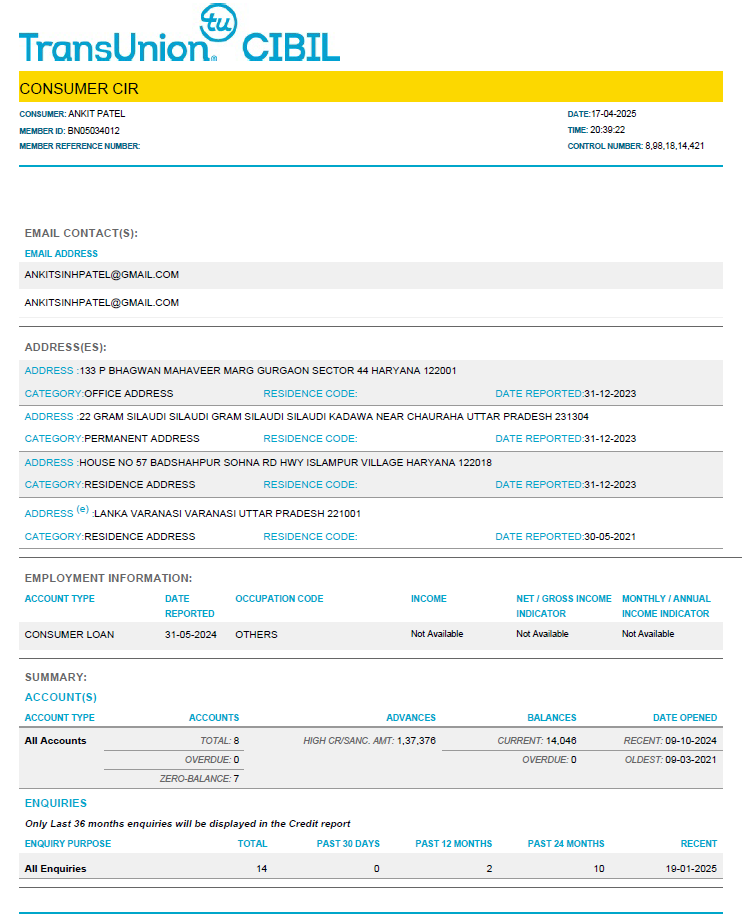Click ENQUIRY PURPOSE column header
The image size is (742, 916).
(68, 844)
